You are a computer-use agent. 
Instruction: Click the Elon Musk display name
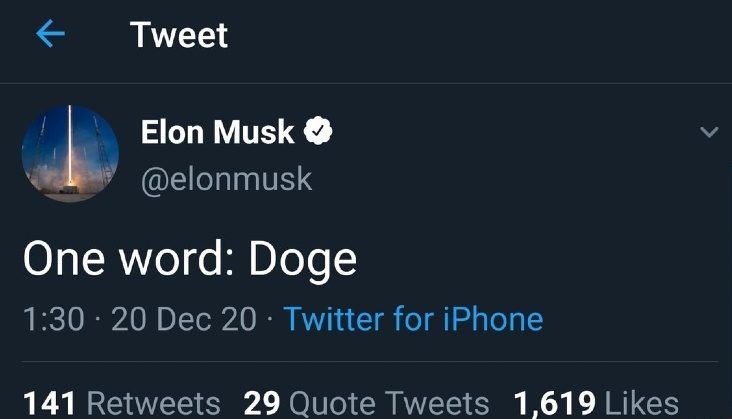click(218, 131)
